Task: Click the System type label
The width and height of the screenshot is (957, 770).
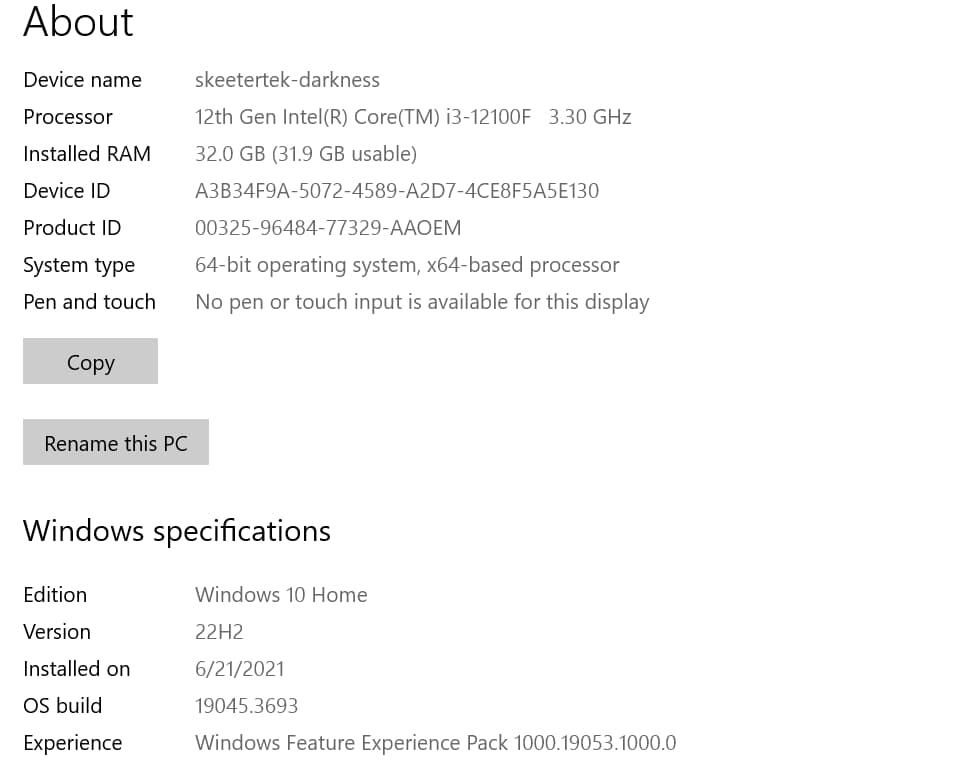Action: (79, 265)
